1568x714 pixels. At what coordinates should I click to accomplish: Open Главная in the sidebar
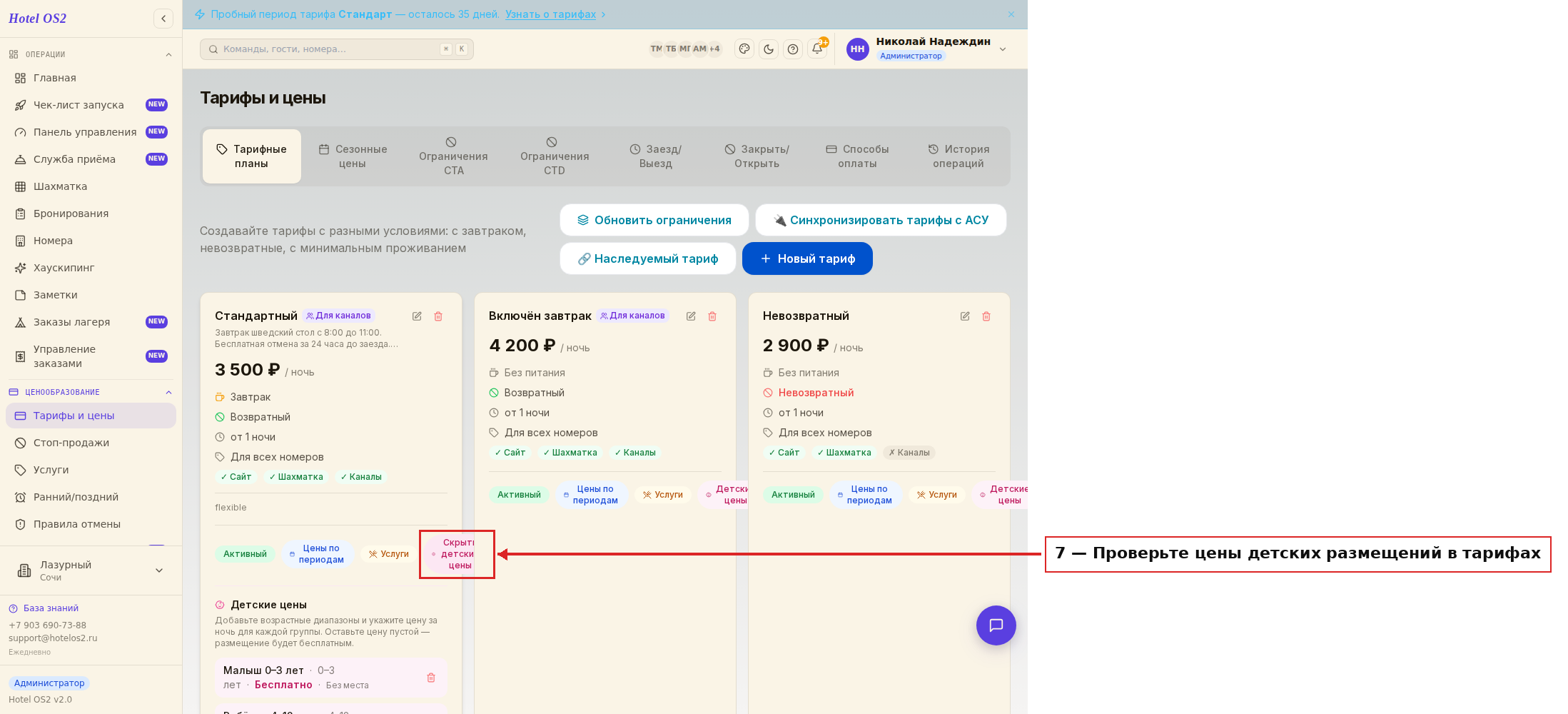[x=91, y=78]
